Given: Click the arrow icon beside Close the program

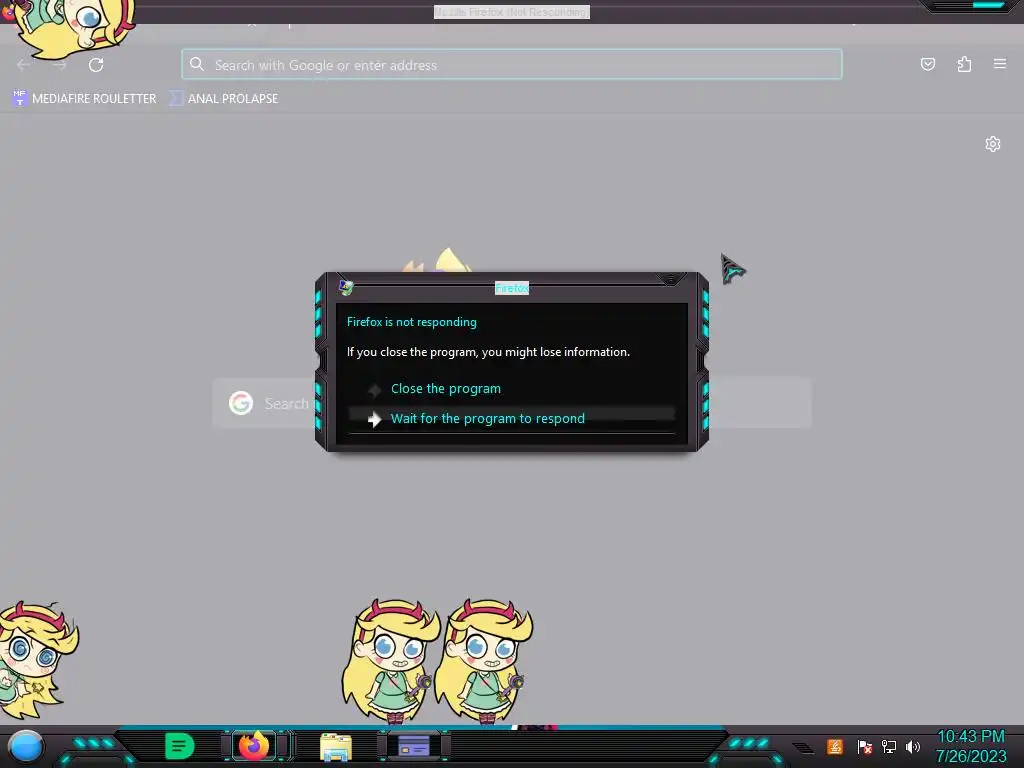Looking at the screenshot, I should tap(374, 390).
